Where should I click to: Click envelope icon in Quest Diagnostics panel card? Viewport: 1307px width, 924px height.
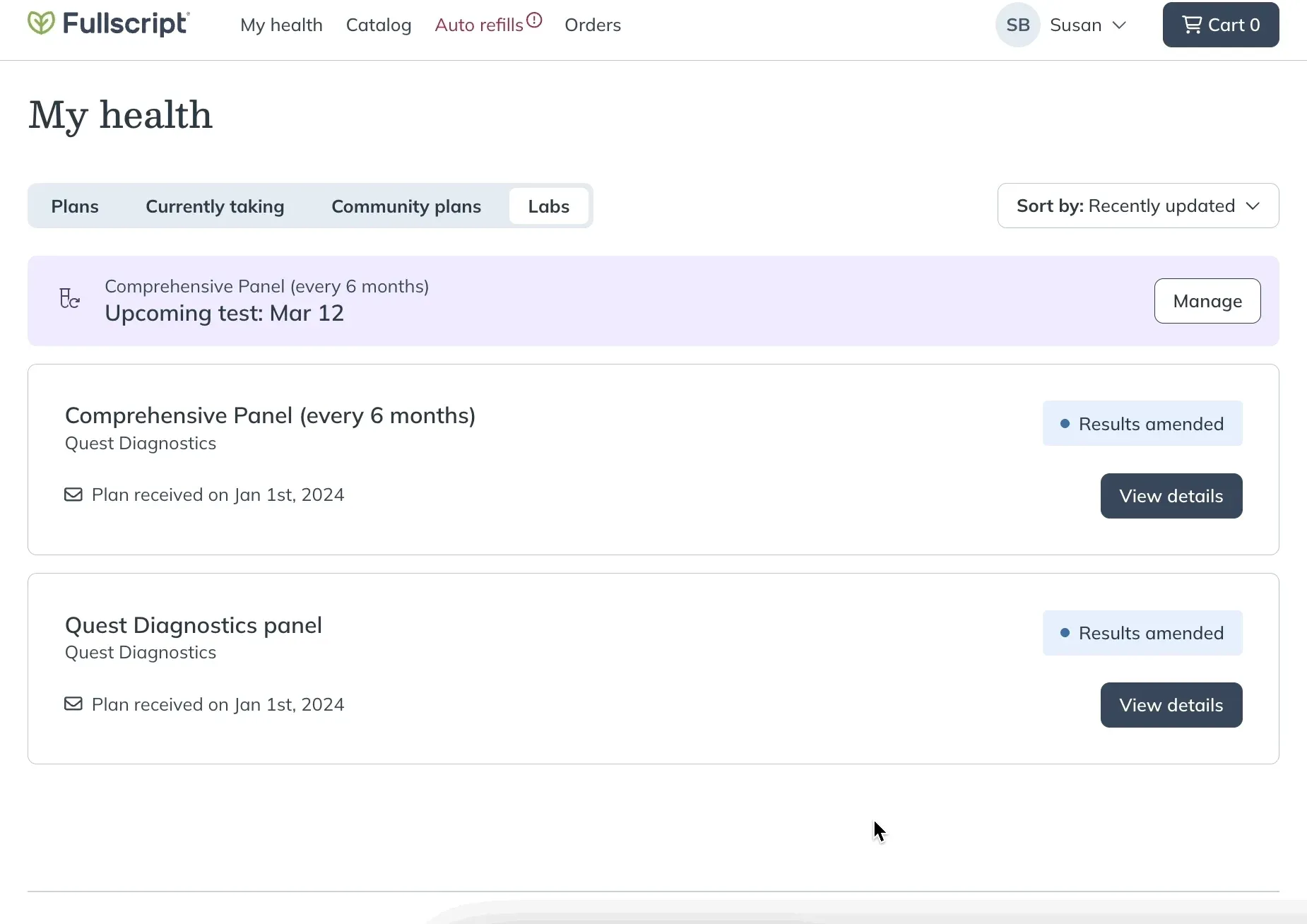tap(73, 704)
